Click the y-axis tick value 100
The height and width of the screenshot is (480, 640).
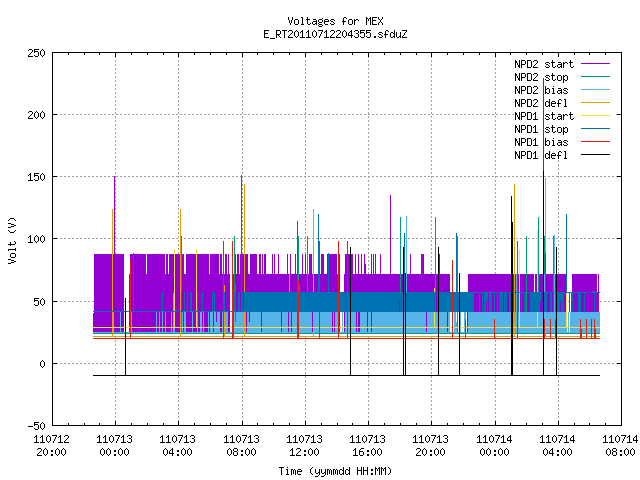click(36, 240)
